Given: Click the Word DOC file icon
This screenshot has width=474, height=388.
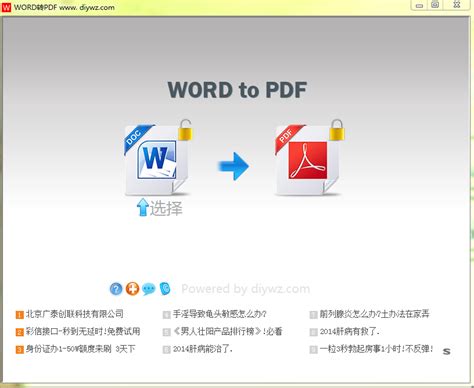Looking at the screenshot, I should click(156, 160).
